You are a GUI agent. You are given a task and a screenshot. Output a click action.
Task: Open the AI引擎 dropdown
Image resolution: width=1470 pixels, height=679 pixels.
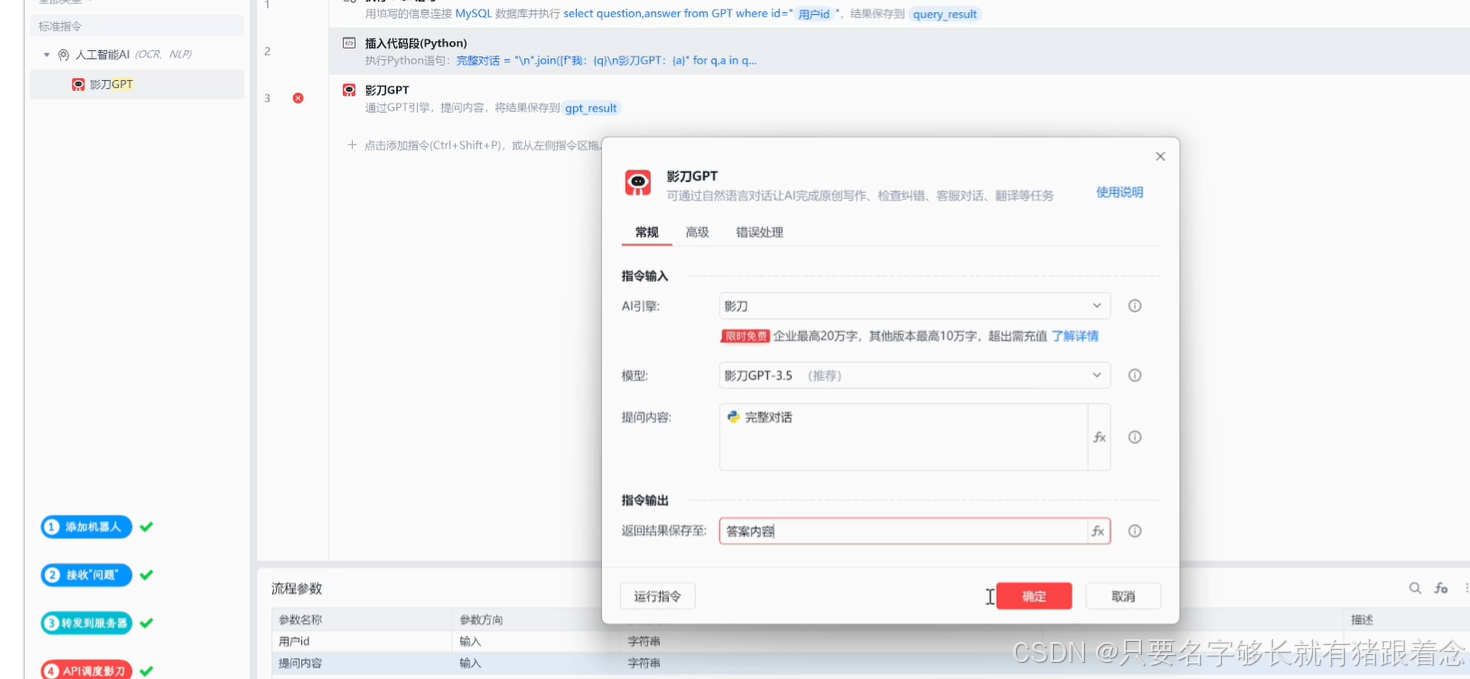(914, 306)
